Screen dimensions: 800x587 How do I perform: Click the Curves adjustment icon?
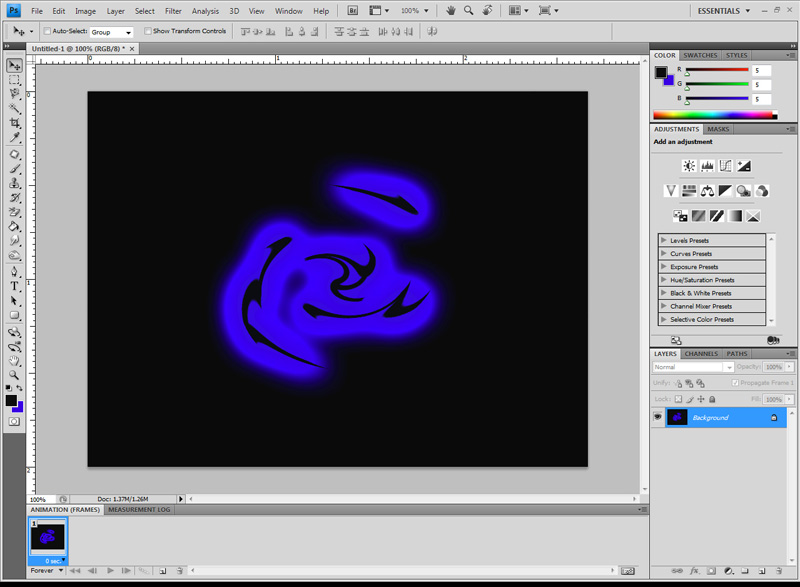[725, 166]
